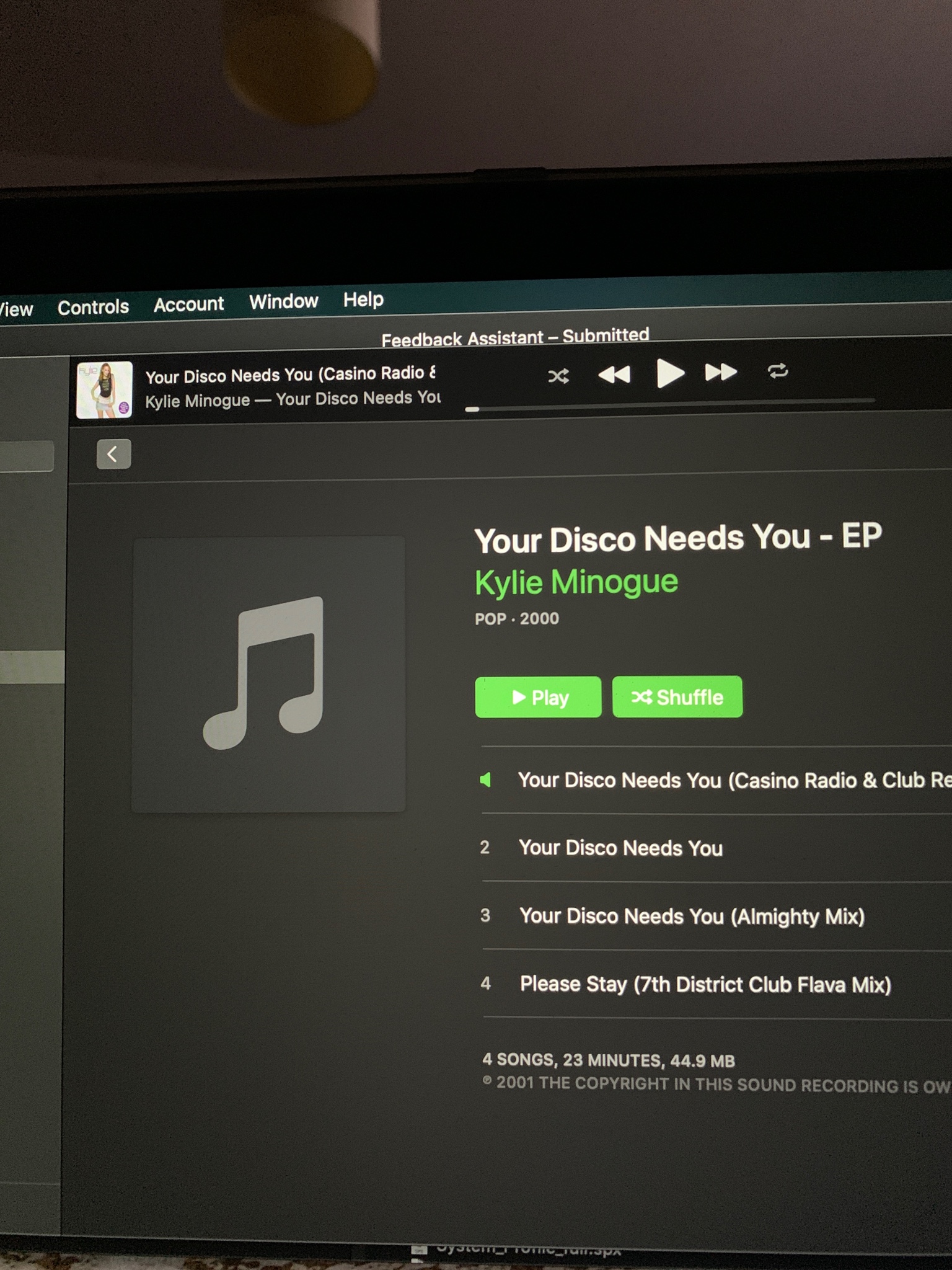Select Please Stay (7th District Club Flava Mix)

716,984
